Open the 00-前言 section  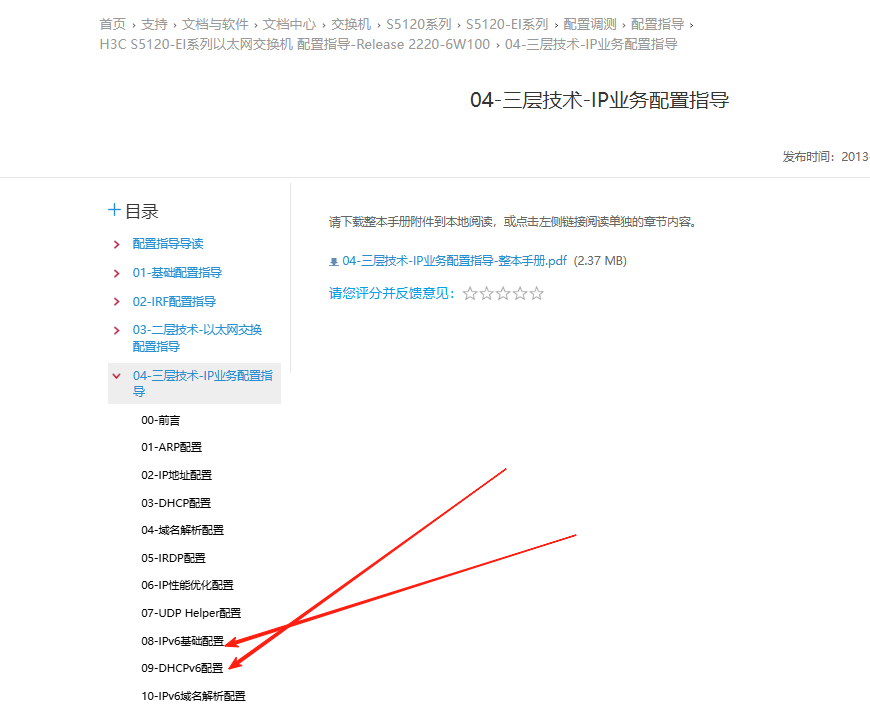click(160, 420)
